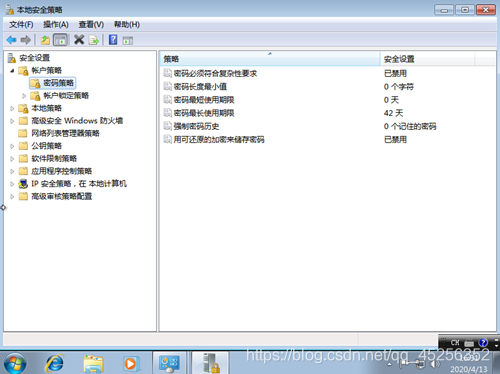Open the 帮助(H) menu
This screenshot has height=374, width=500.
click(127, 25)
